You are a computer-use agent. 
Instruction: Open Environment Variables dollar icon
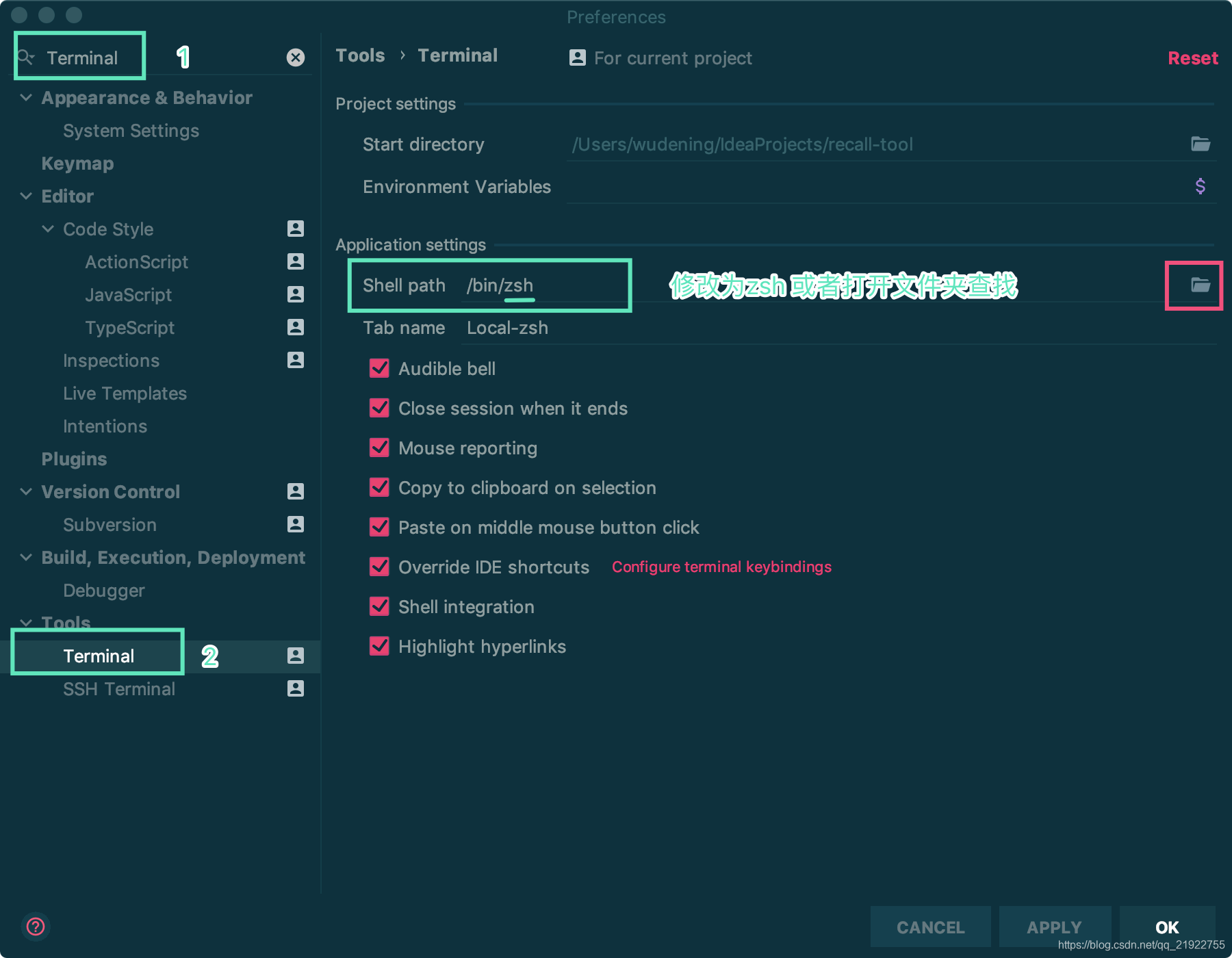tap(1201, 186)
